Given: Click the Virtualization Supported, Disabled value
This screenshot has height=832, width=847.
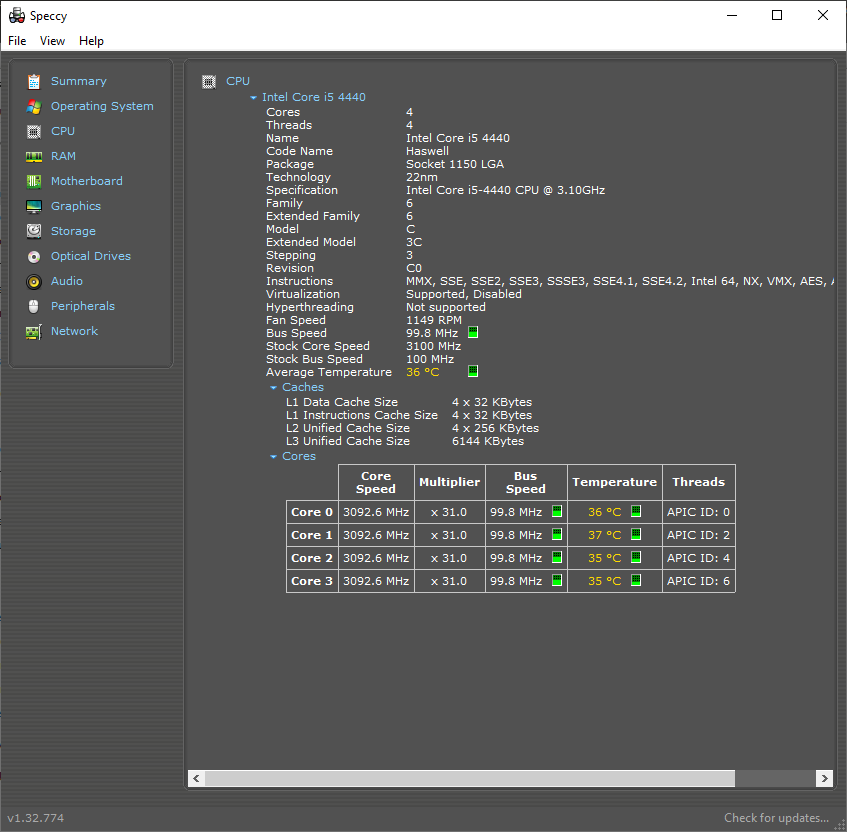Looking at the screenshot, I should (x=464, y=294).
